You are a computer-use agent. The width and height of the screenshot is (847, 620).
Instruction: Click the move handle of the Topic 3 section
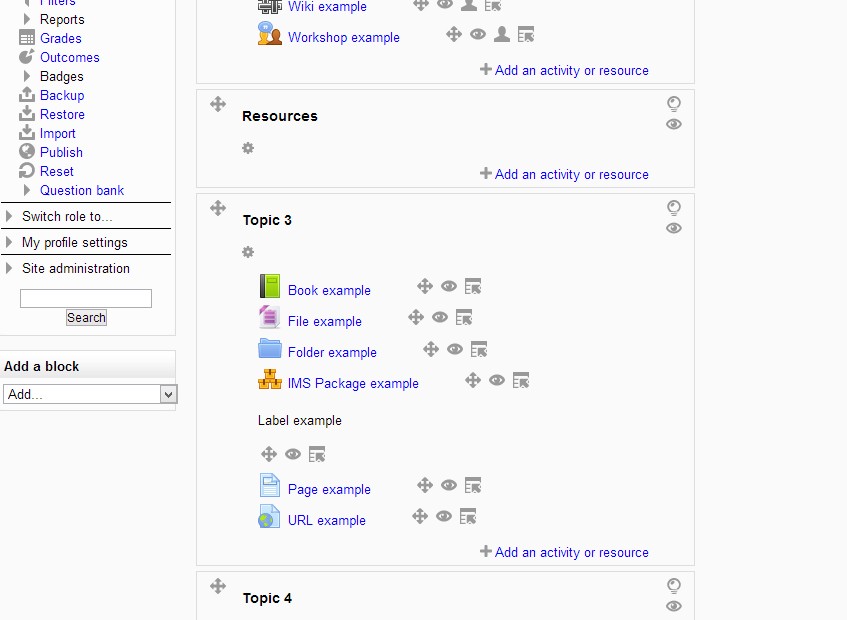coord(218,208)
